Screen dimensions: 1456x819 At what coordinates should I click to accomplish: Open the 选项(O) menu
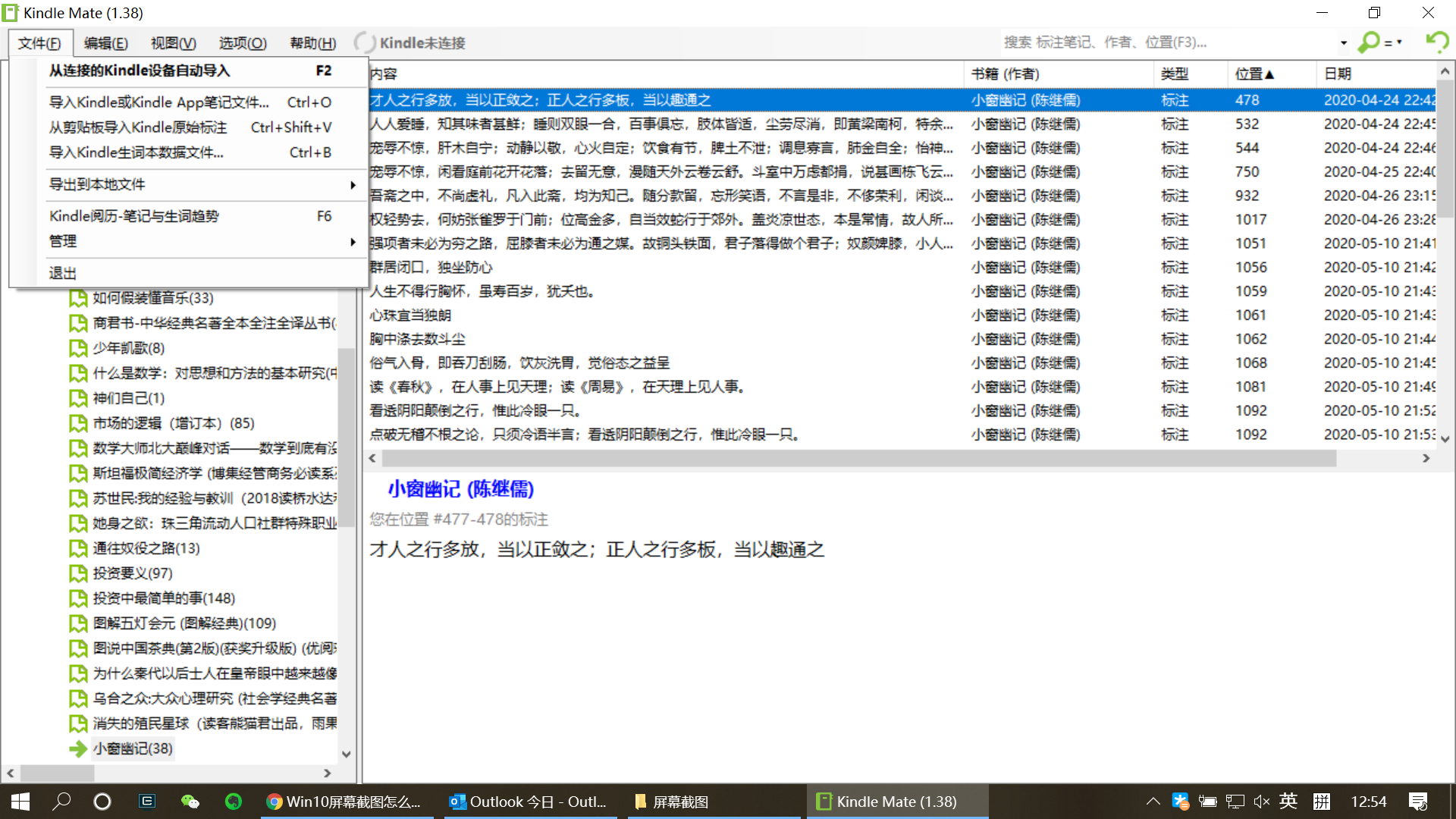[x=243, y=43]
